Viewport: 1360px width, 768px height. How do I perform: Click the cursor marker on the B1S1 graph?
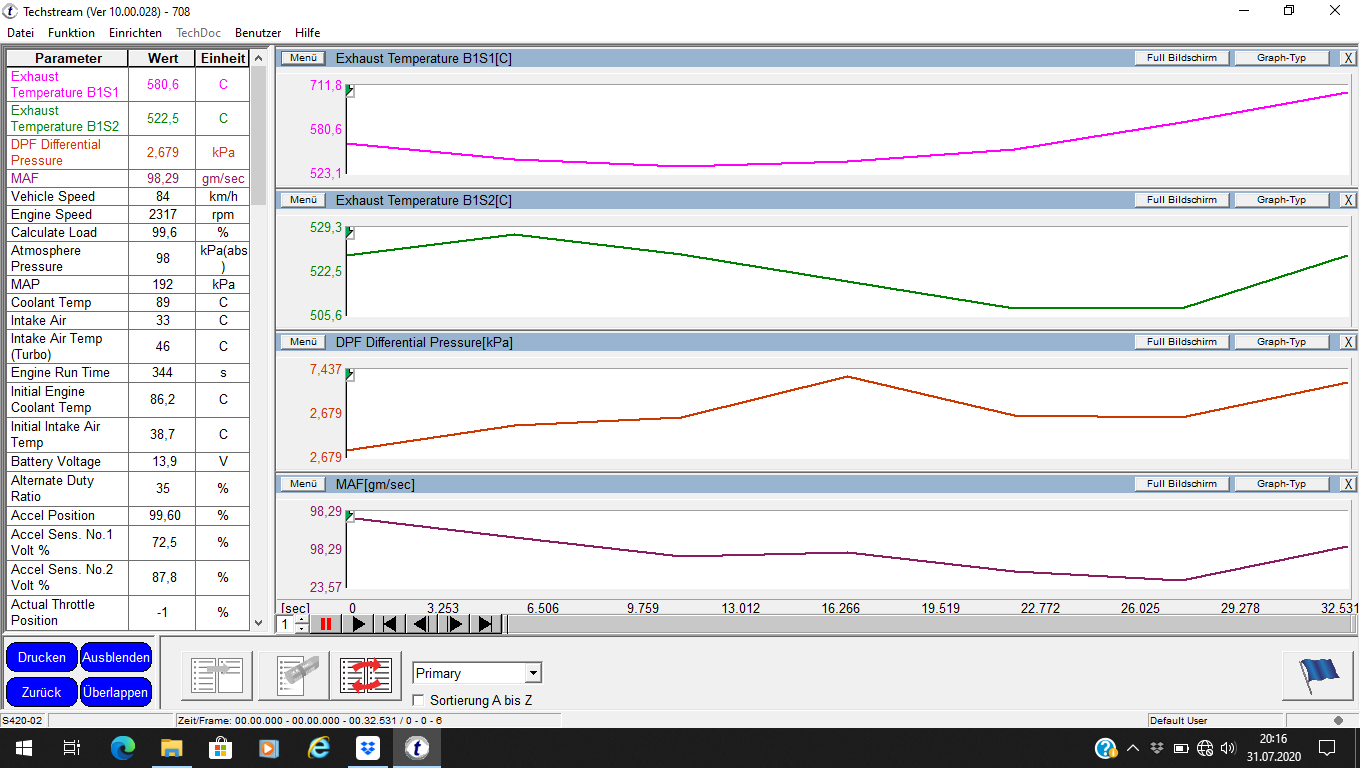point(350,91)
